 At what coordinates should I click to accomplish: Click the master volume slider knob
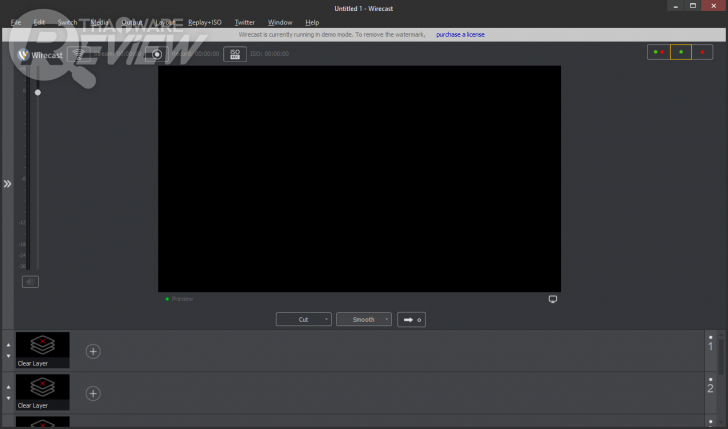[x=38, y=92]
